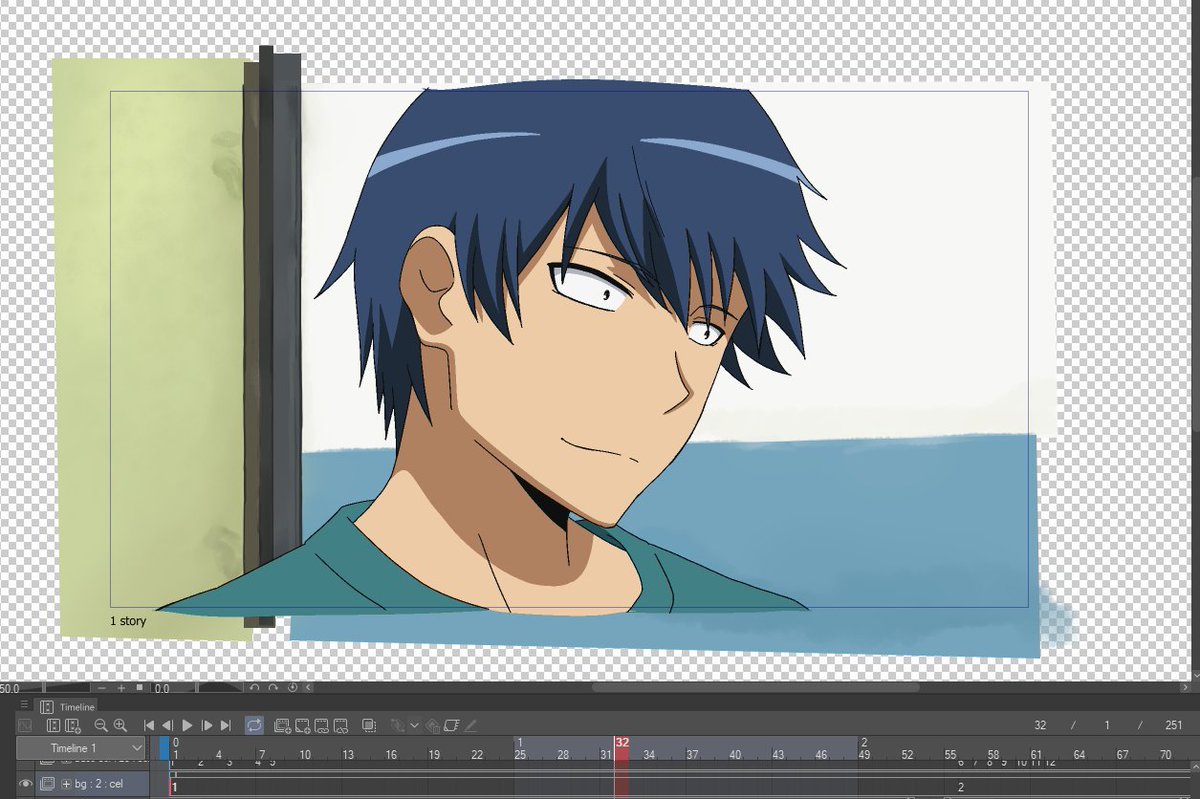This screenshot has width=1200, height=799.
Task: Click the New Timeline icon
Action: coord(53,725)
